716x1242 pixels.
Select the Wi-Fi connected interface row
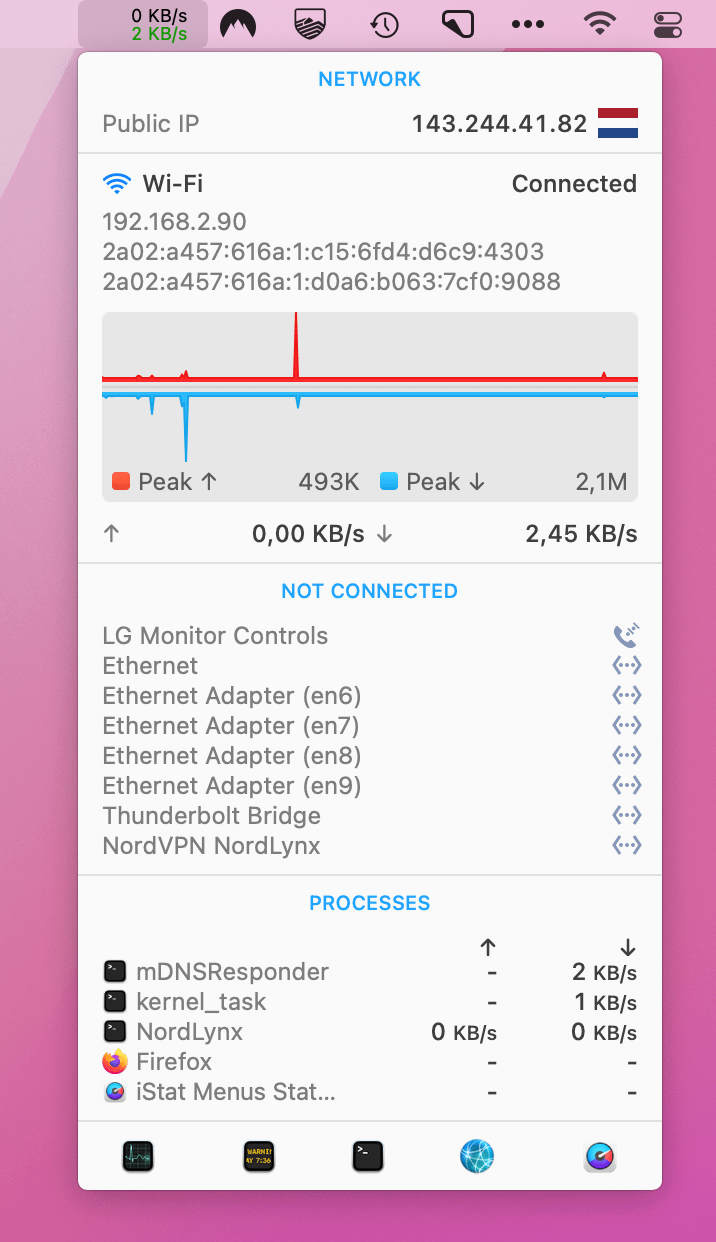(369, 184)
